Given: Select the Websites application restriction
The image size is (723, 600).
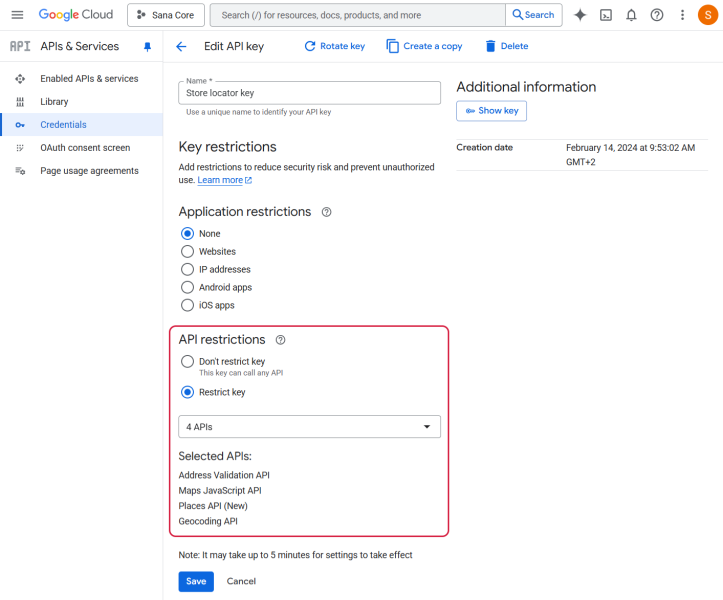Looking at the screenshot, I should point(187,252).
